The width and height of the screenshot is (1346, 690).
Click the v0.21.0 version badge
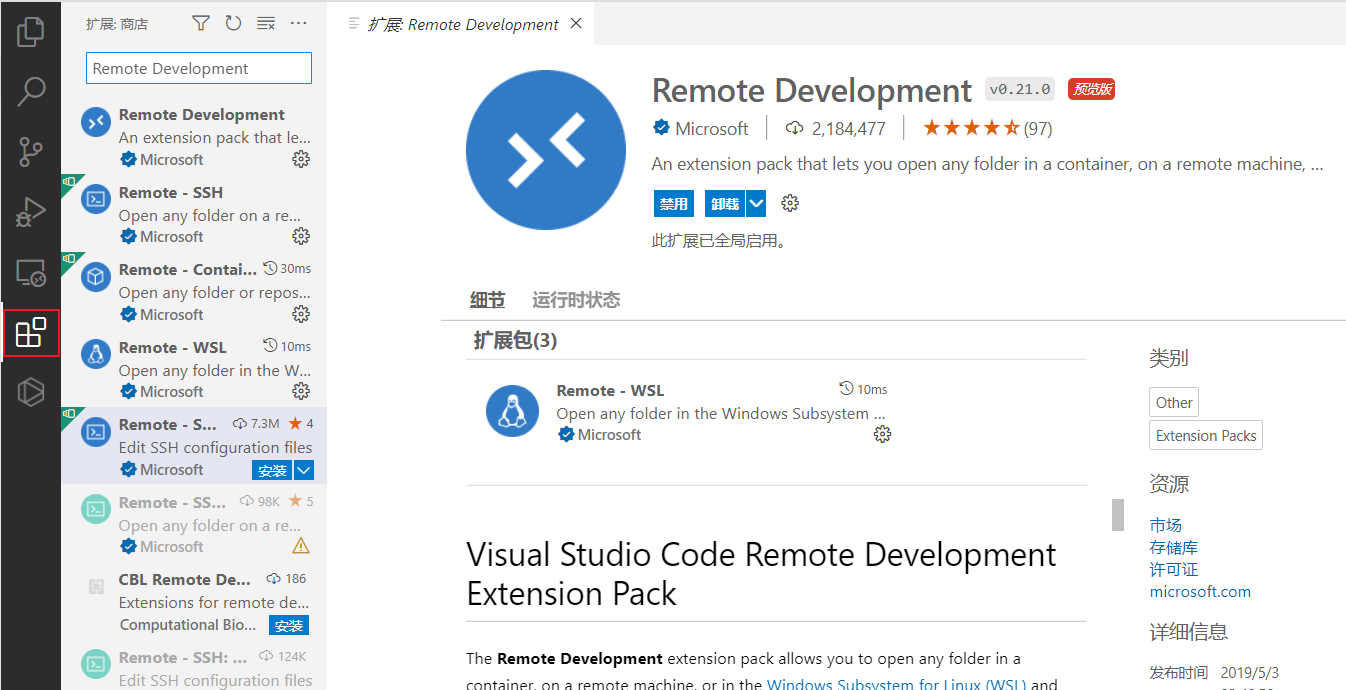[1019, 89]
